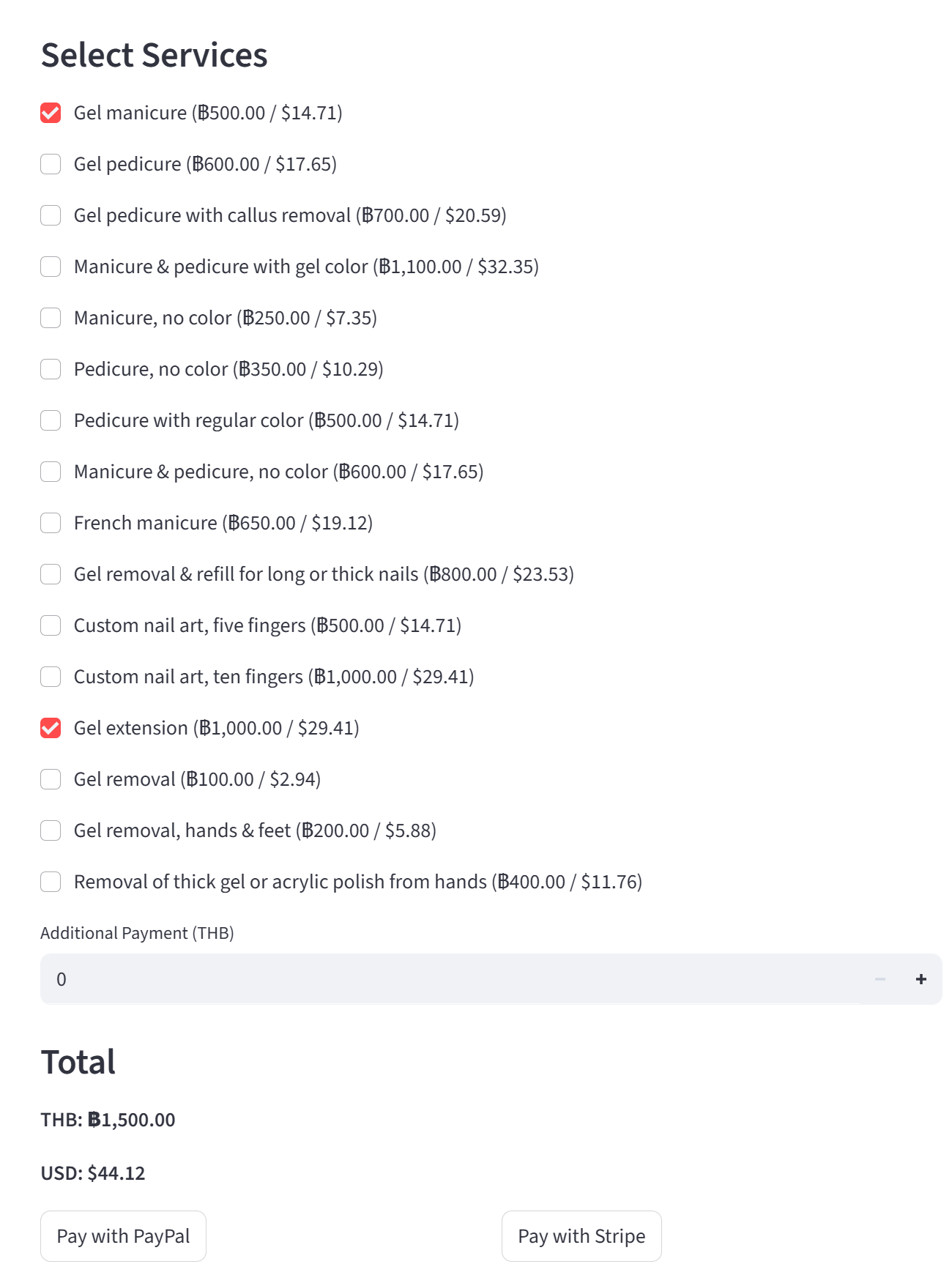Viewport: 952px width, 1275px height.
Task: Tick the Gel removal ฿100 option
Action: point(51,779)
